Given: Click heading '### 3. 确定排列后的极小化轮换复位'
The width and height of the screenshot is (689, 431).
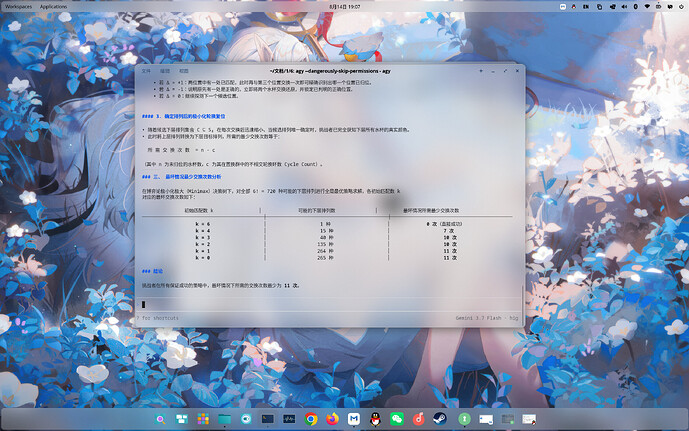Looking at the screenshot, I should (x=183, y=116).
